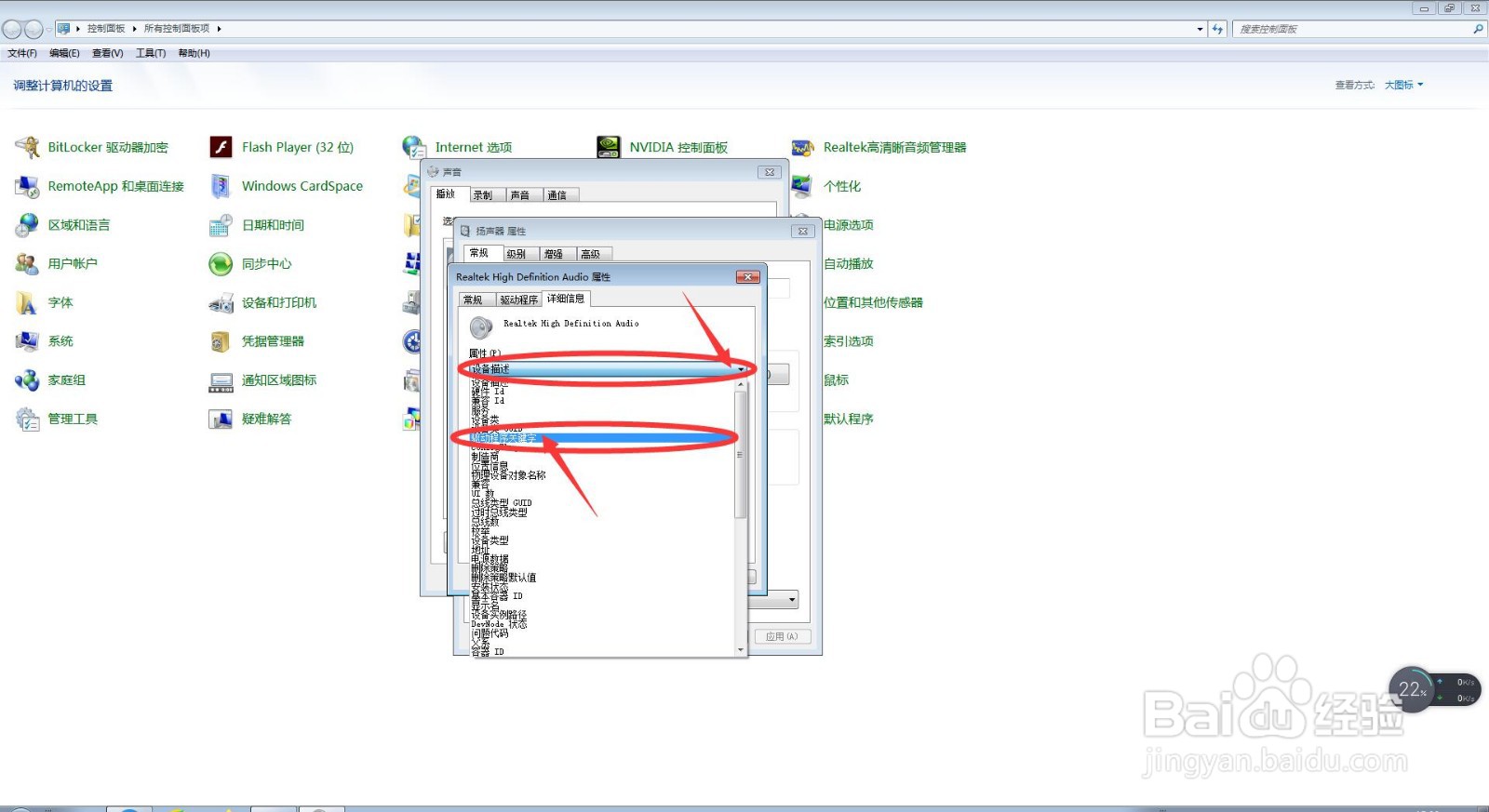Expand arrow after 所有控制面板项 breadcrumb
Image resolution: width=1489 pixels, height=812 pixels.
coord(219,29)
